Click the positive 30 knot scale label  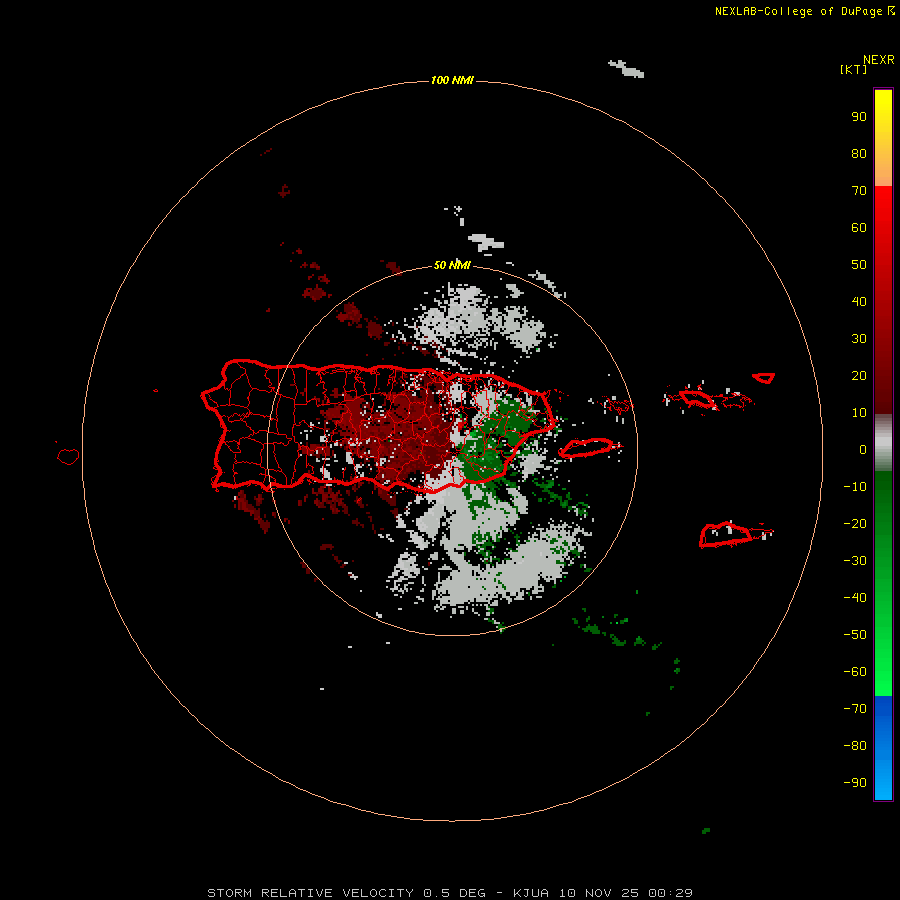click(859, 339)
